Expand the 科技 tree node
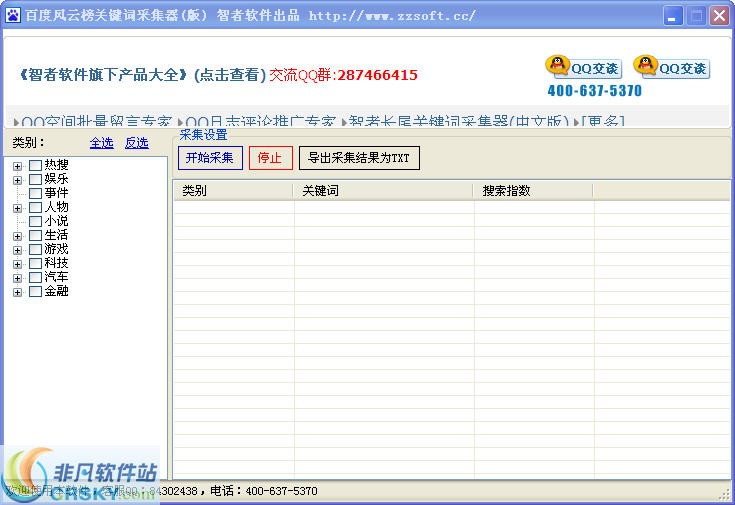Screen dimensions: 735x505 tap(17, 264)
